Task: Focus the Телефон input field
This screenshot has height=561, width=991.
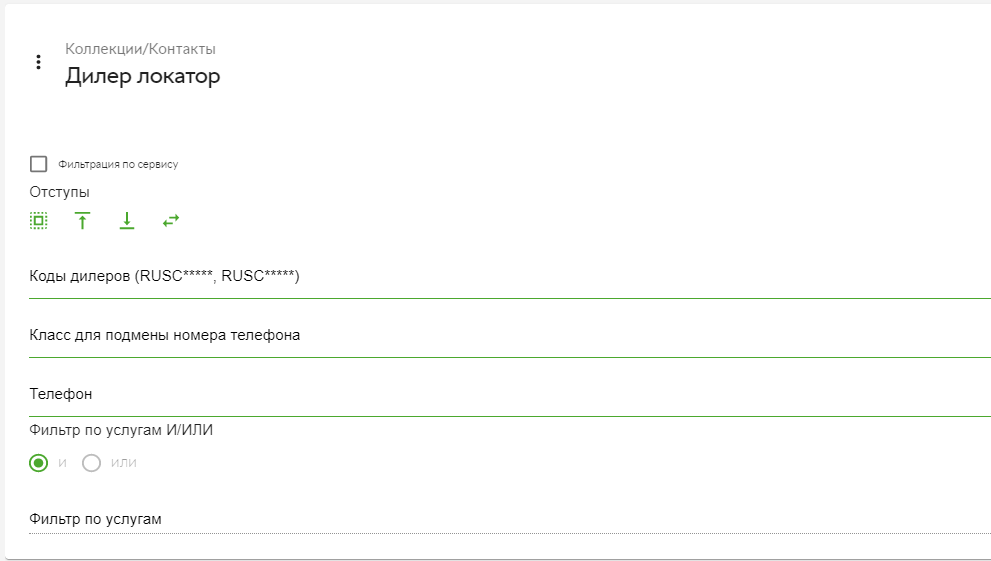Action: tap(510, 395)
